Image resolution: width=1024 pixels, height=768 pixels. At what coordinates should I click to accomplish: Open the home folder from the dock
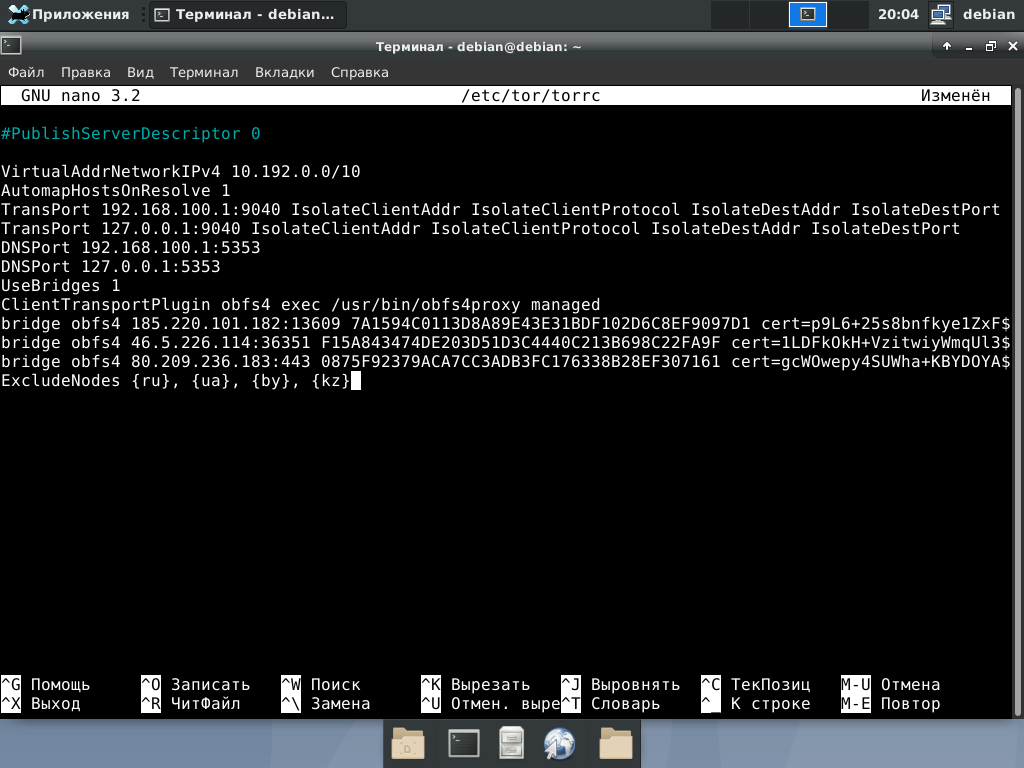pos(408,743)
